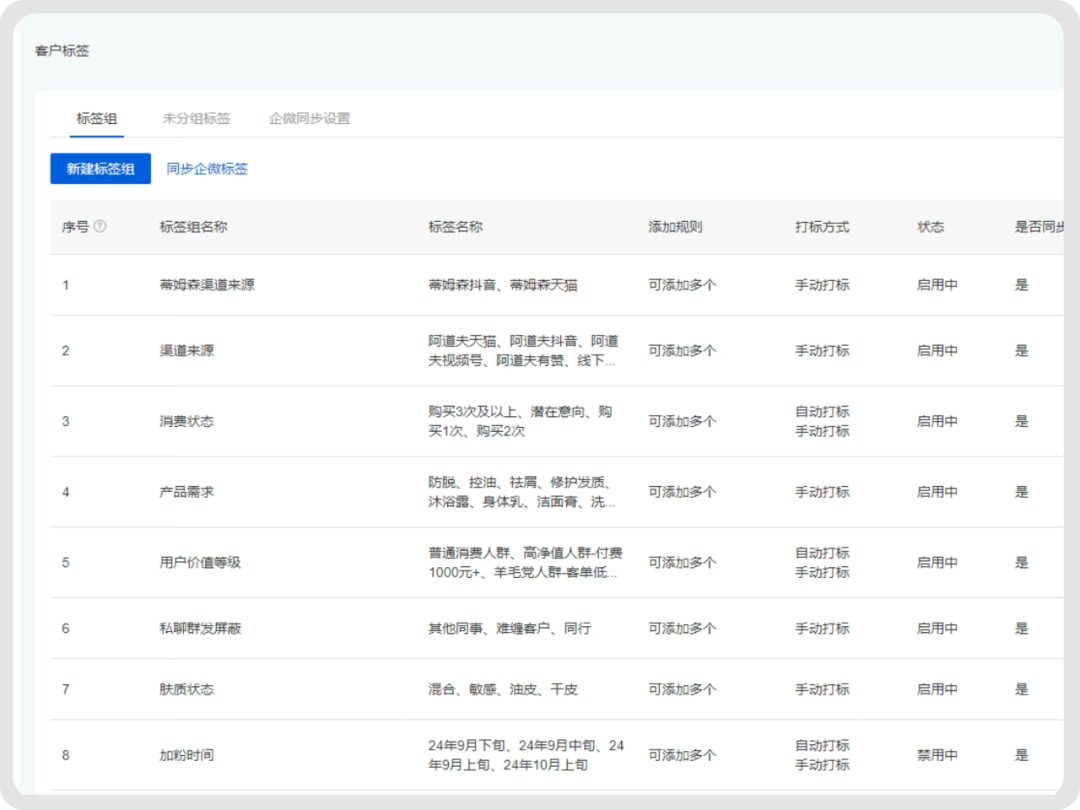Click the 禁用中 status of 加粉时间

[x=937, y=755]
